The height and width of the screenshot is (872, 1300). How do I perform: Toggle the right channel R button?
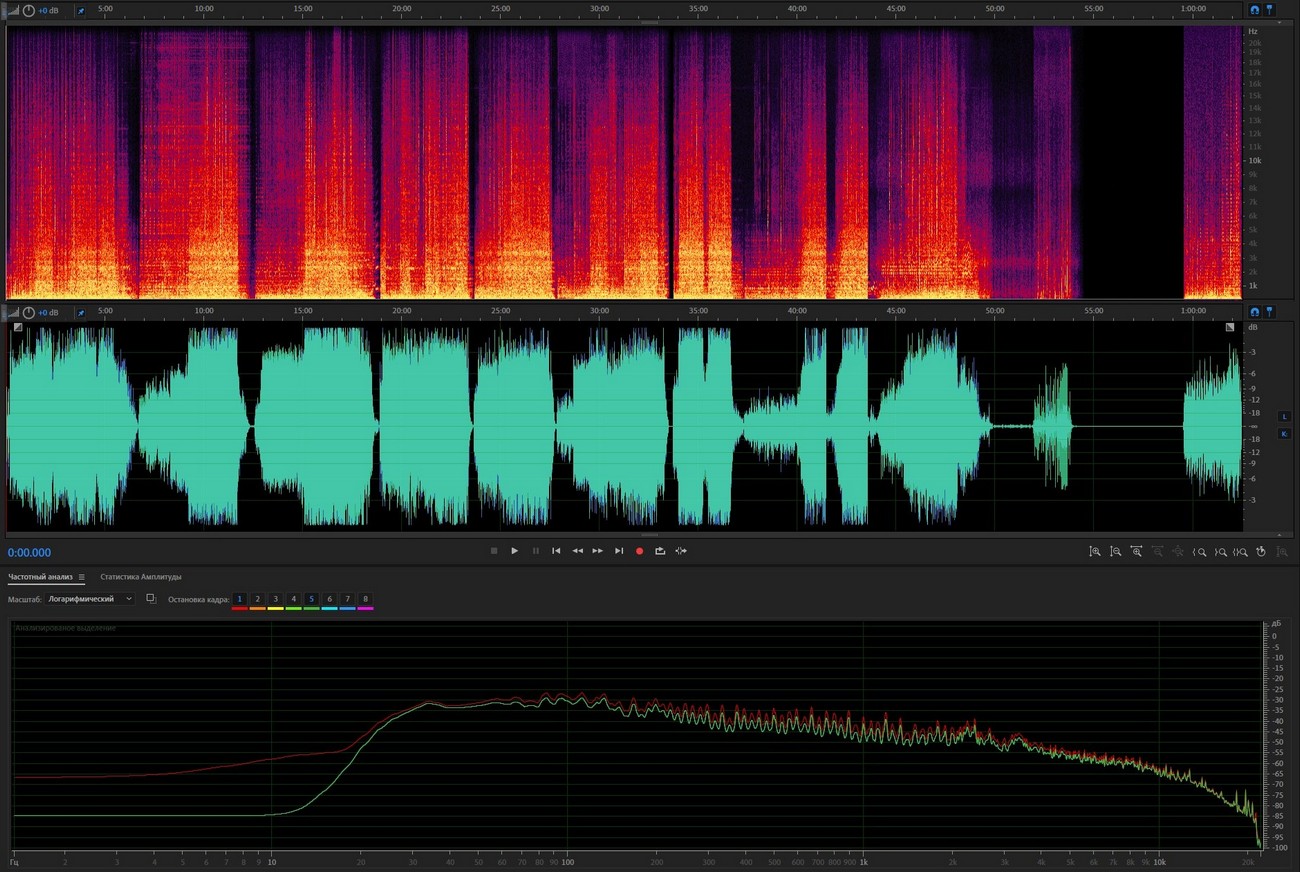(1284, 433)
